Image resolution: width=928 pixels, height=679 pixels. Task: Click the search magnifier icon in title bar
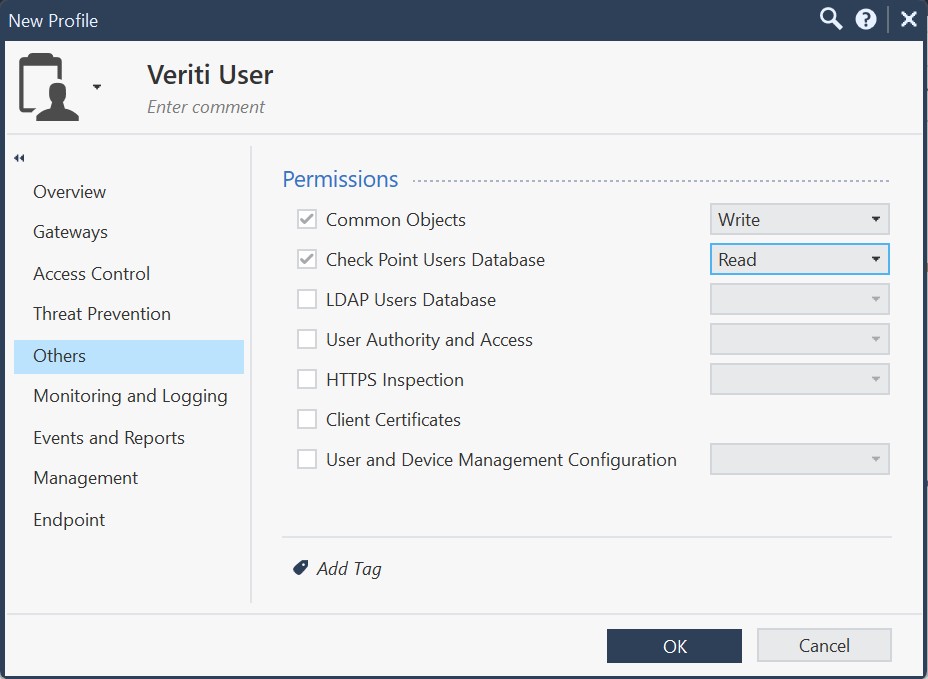pos(831,19)
